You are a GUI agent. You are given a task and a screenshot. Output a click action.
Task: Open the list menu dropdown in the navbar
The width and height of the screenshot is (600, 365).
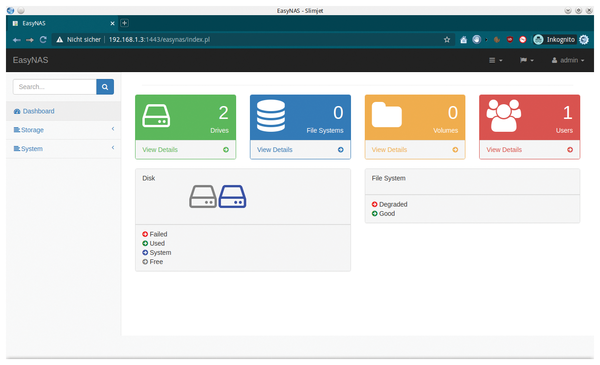(496, 60)
